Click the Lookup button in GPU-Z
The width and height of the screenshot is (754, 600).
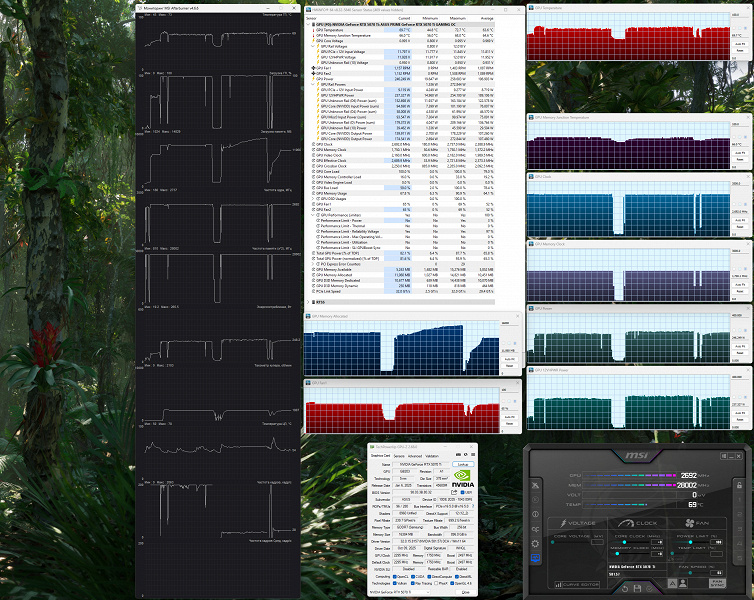(462, 465)
